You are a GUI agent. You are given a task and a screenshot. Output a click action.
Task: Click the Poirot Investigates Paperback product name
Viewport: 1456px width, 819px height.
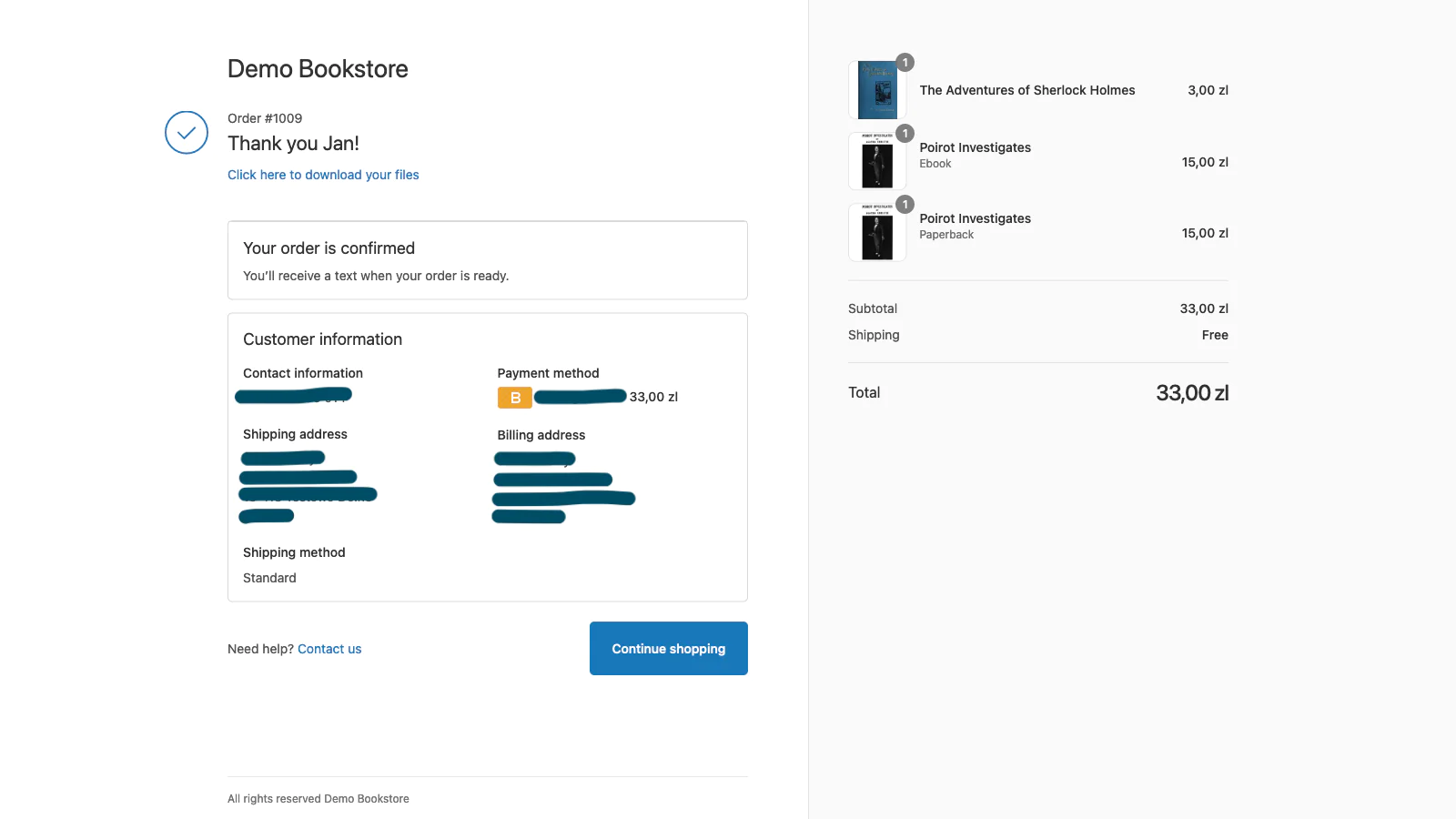coord(975,218)
